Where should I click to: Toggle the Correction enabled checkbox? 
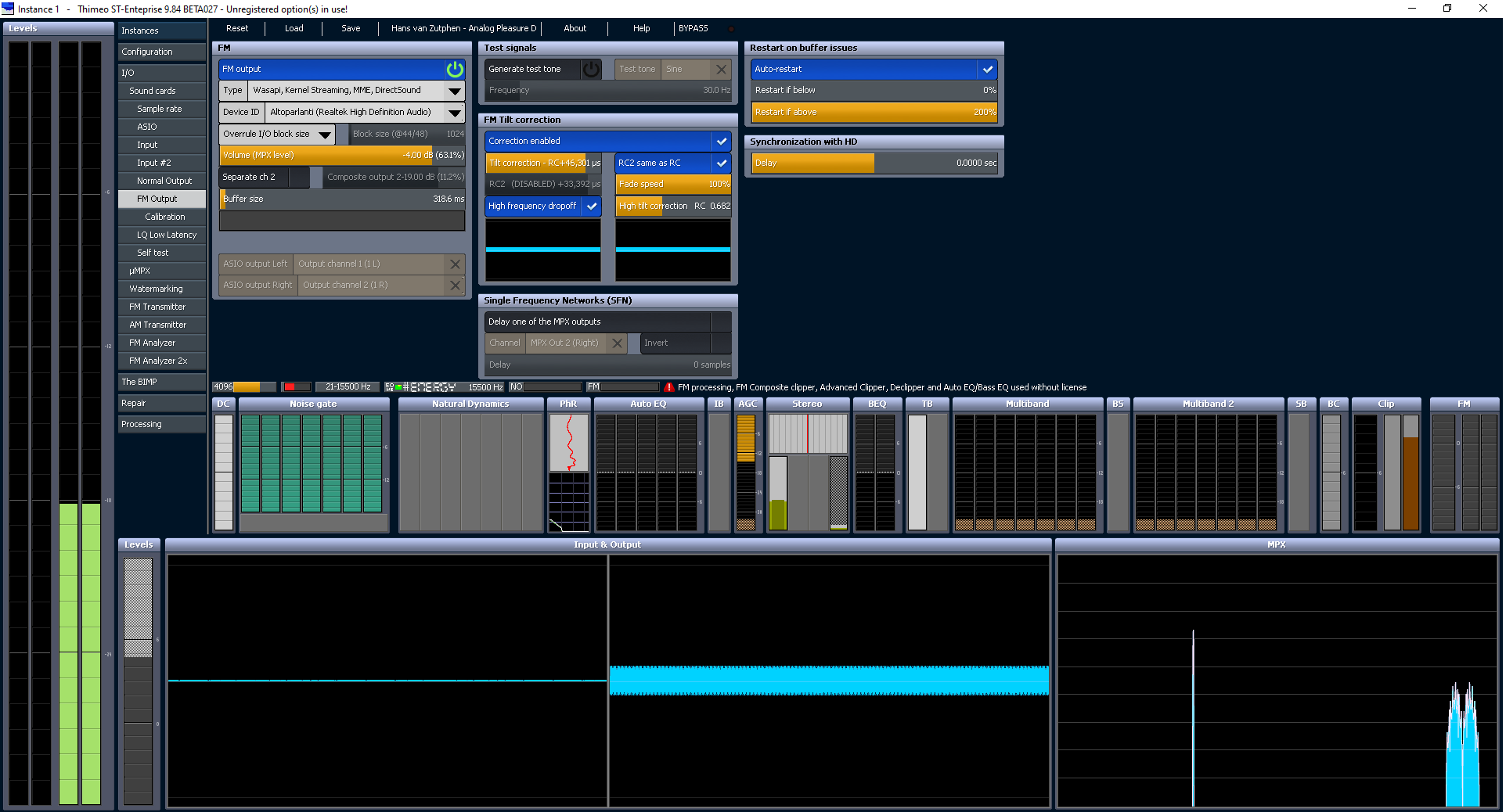tap(721, 142)
